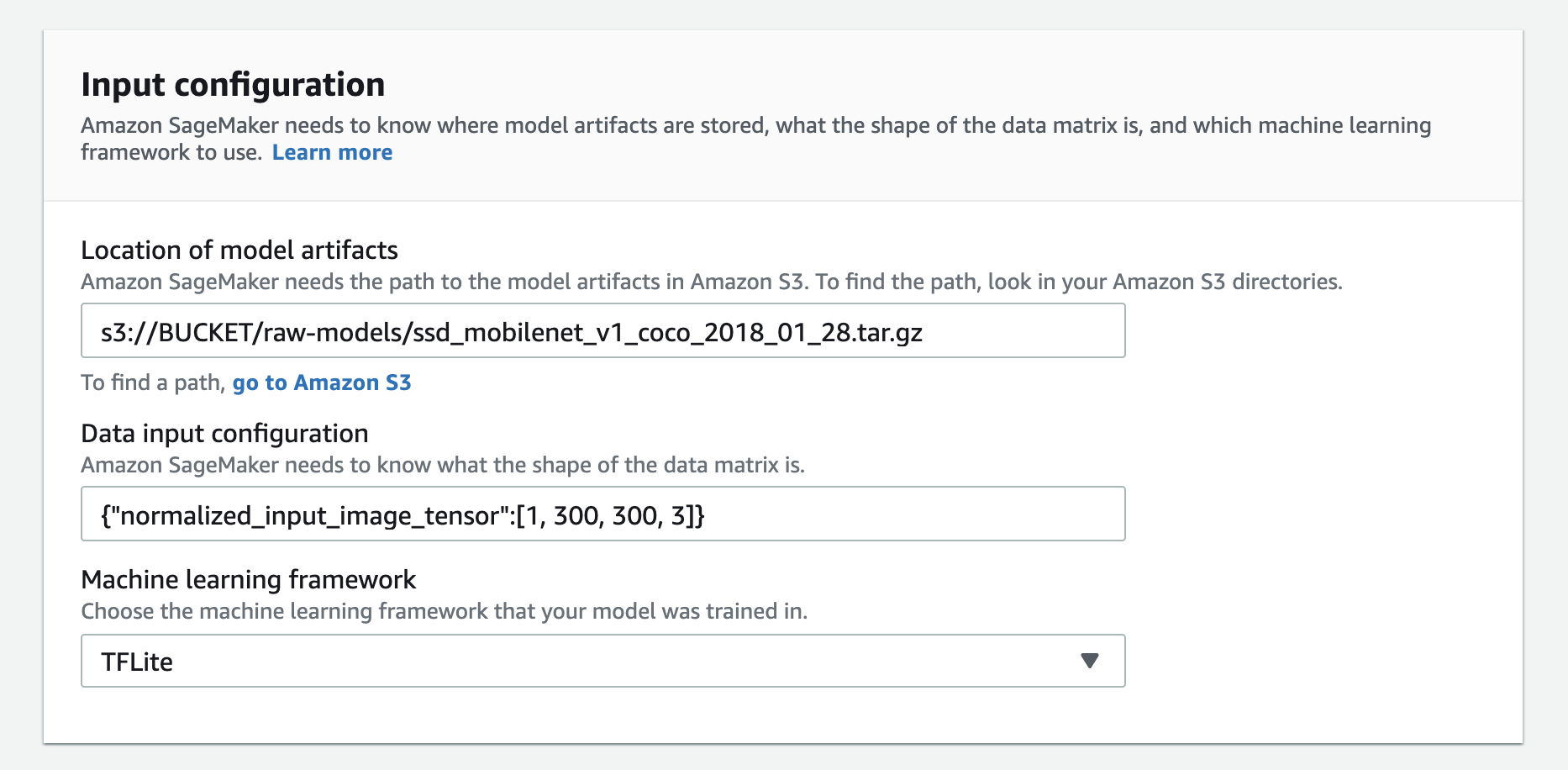Click the "Input configuration" heading
1568x770 pixels.
pos(233,85)
